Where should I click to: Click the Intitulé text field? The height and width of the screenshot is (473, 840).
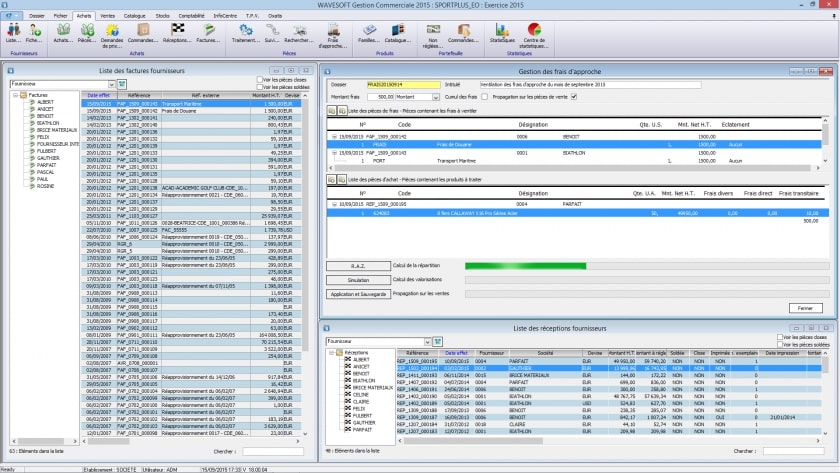pos(590,85)
